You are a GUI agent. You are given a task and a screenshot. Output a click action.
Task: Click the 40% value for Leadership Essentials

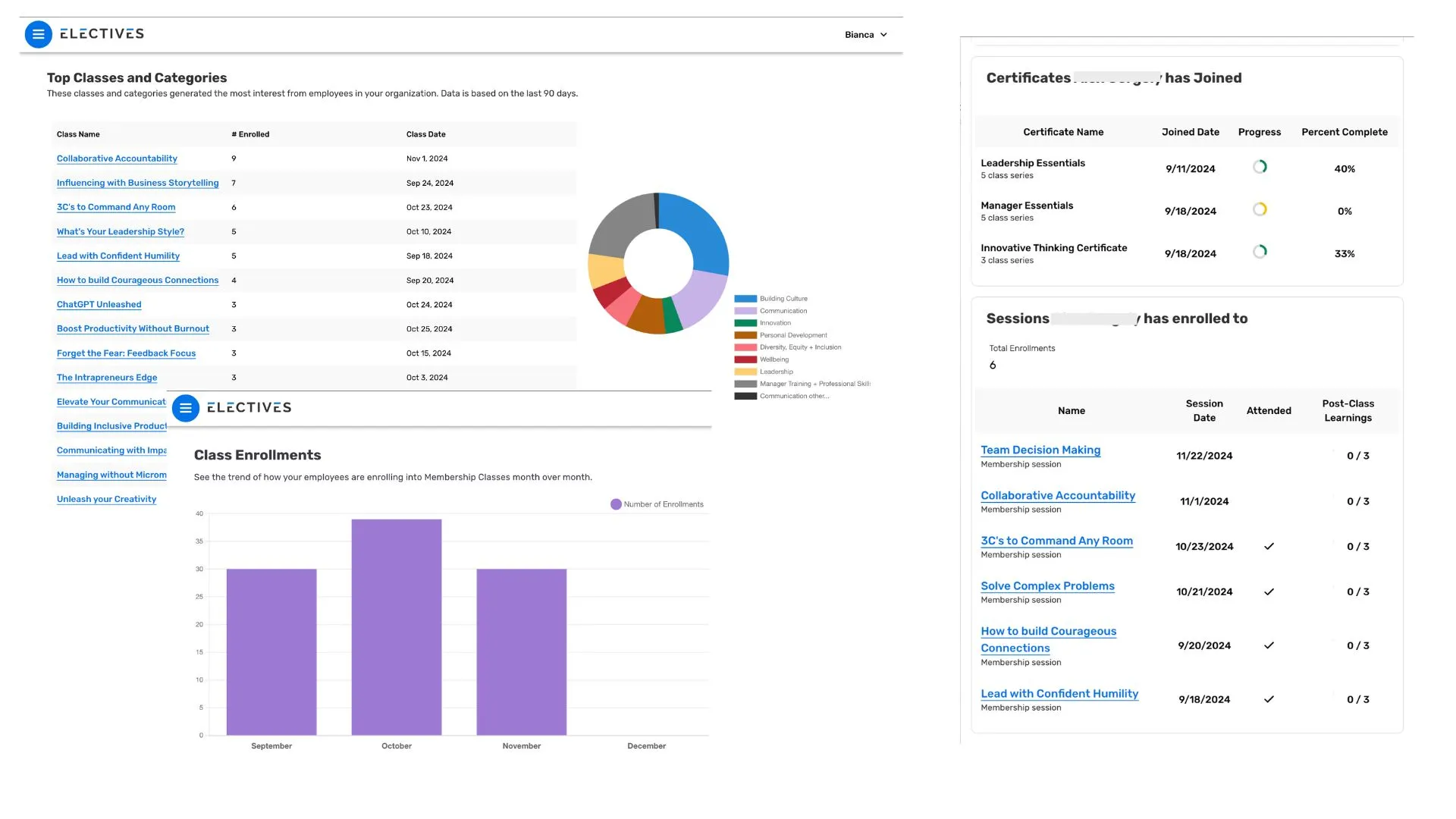pyautogui.click(x=1345, y=169)
